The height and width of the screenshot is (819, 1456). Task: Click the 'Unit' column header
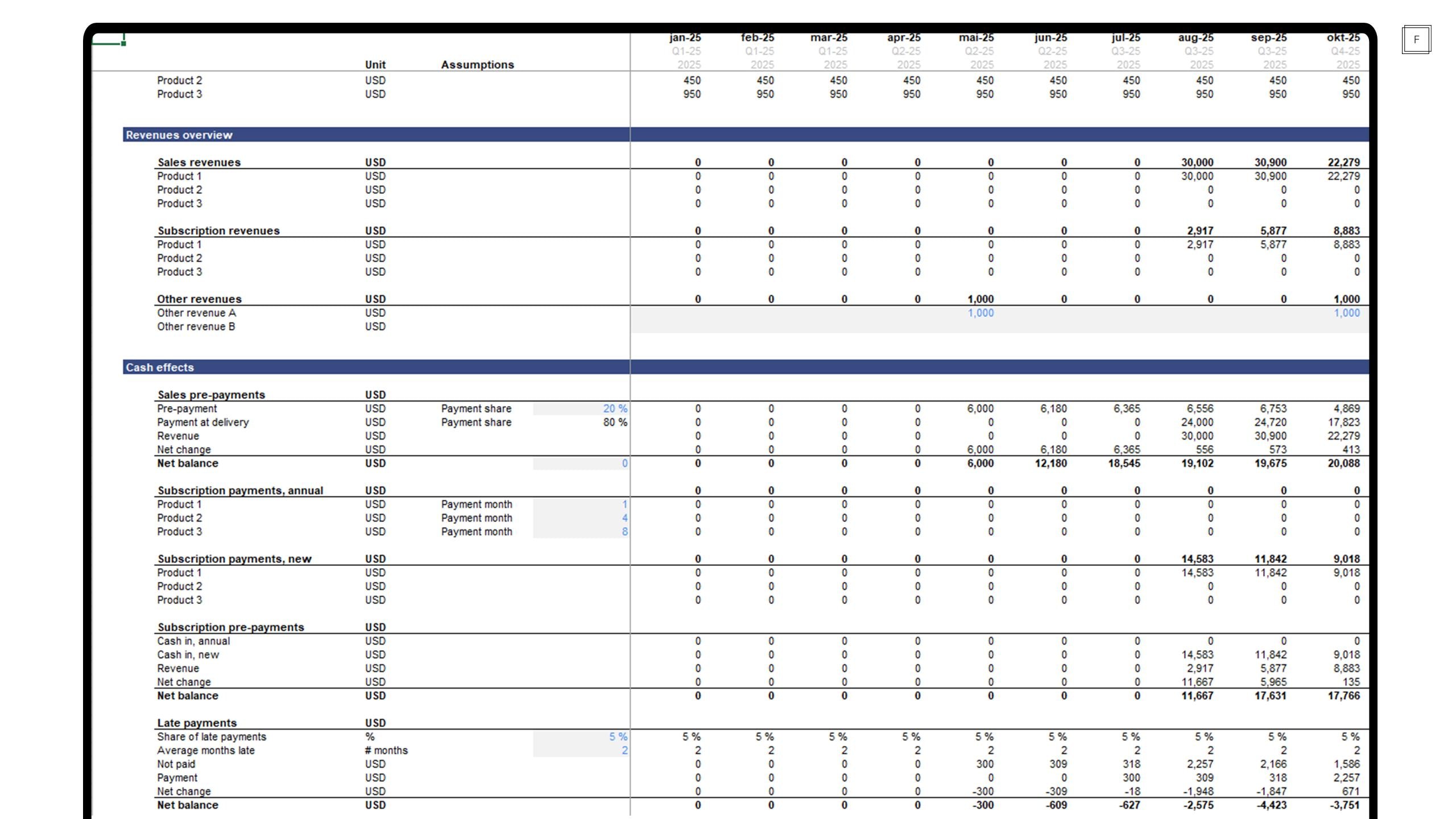pos(375,65)
